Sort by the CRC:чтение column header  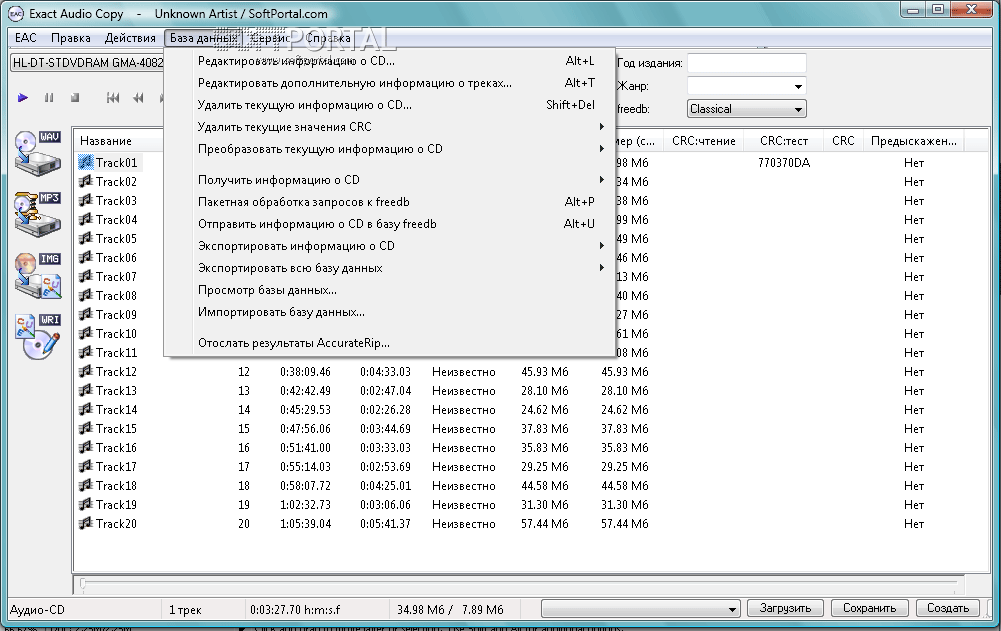tap(704, 141)
